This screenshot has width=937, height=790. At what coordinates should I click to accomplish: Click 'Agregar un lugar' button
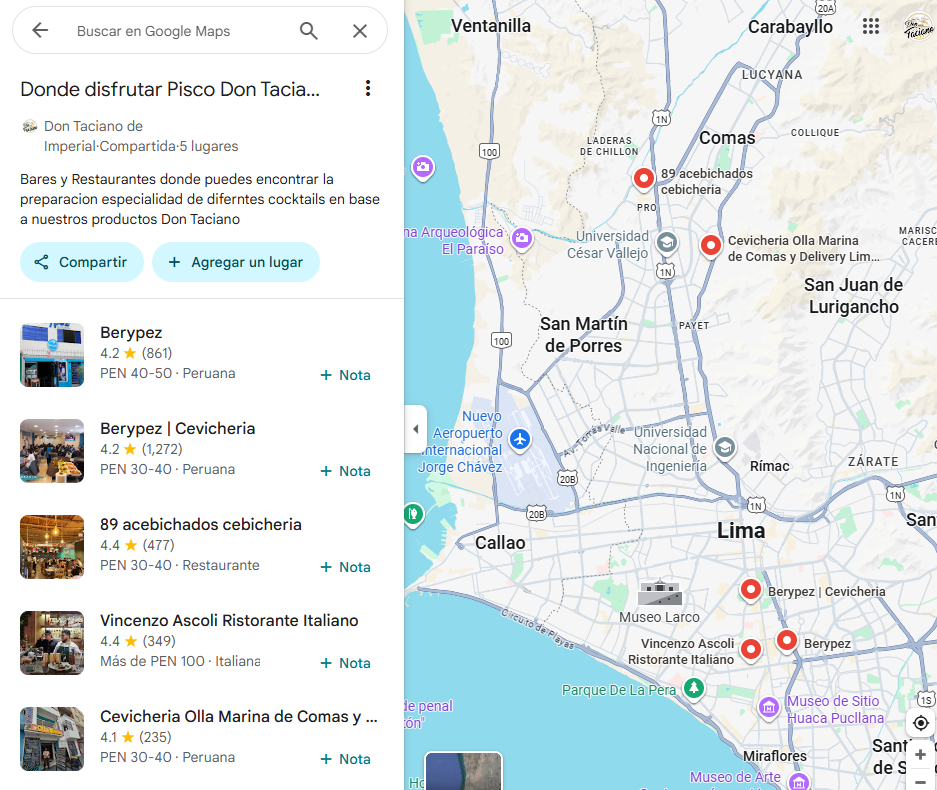tap(236, 262)
